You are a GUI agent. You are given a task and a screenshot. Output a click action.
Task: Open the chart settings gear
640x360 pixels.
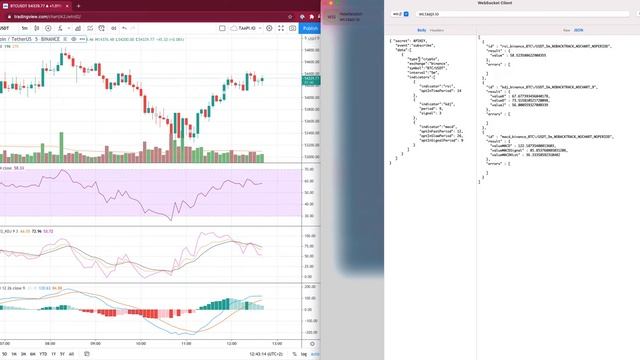click(x=269, y=28)
